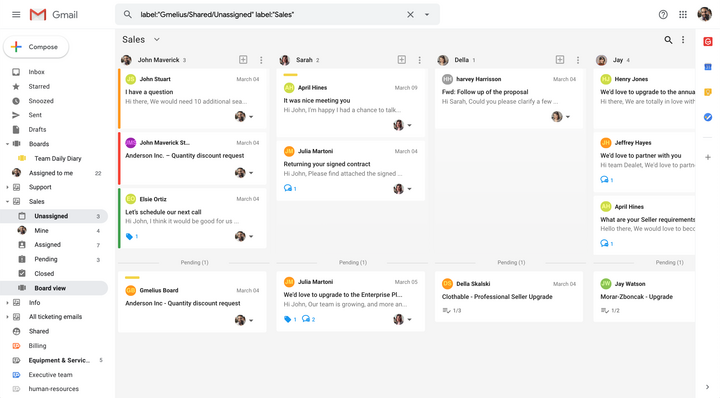720x398 pixels.
Task: Clear the search query with the X icon
Action: (x=410, y=15)
